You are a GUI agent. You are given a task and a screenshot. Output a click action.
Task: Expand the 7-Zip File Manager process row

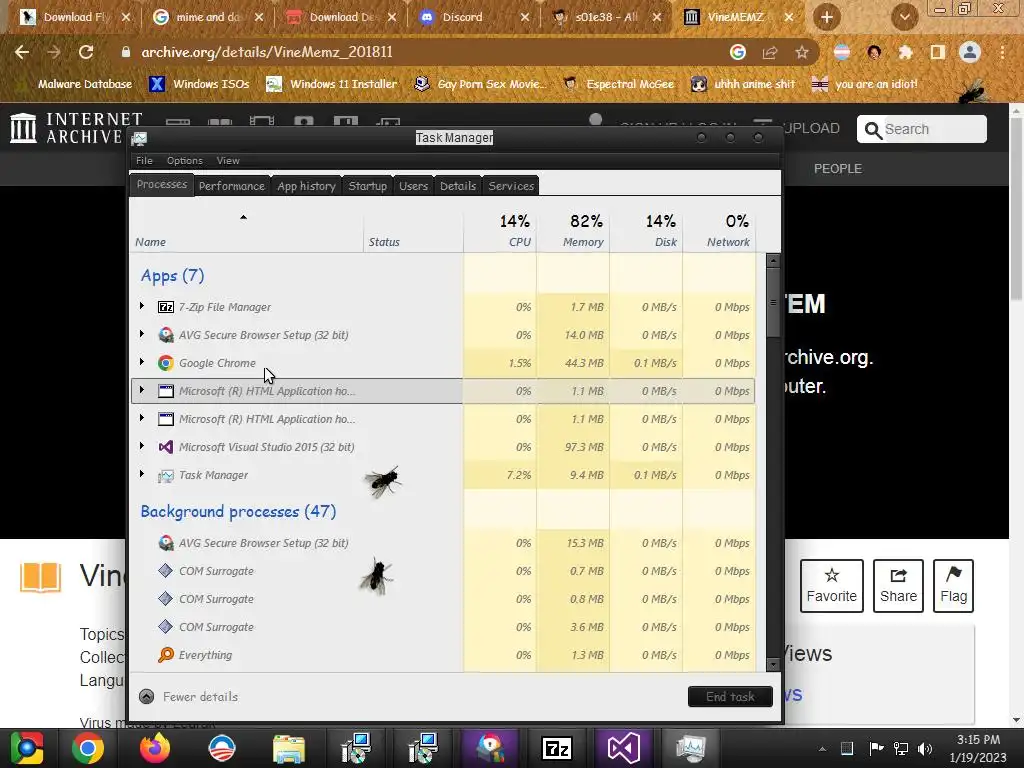142,306
